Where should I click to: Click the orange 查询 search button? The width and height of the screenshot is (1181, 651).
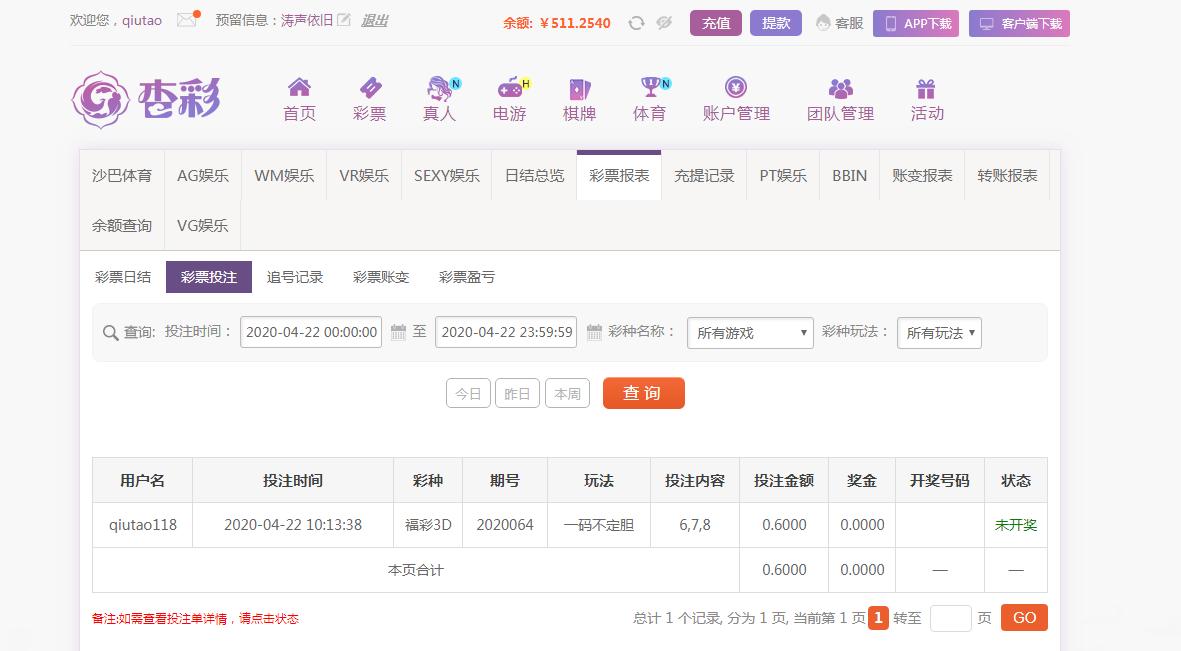tap(643, 393)
